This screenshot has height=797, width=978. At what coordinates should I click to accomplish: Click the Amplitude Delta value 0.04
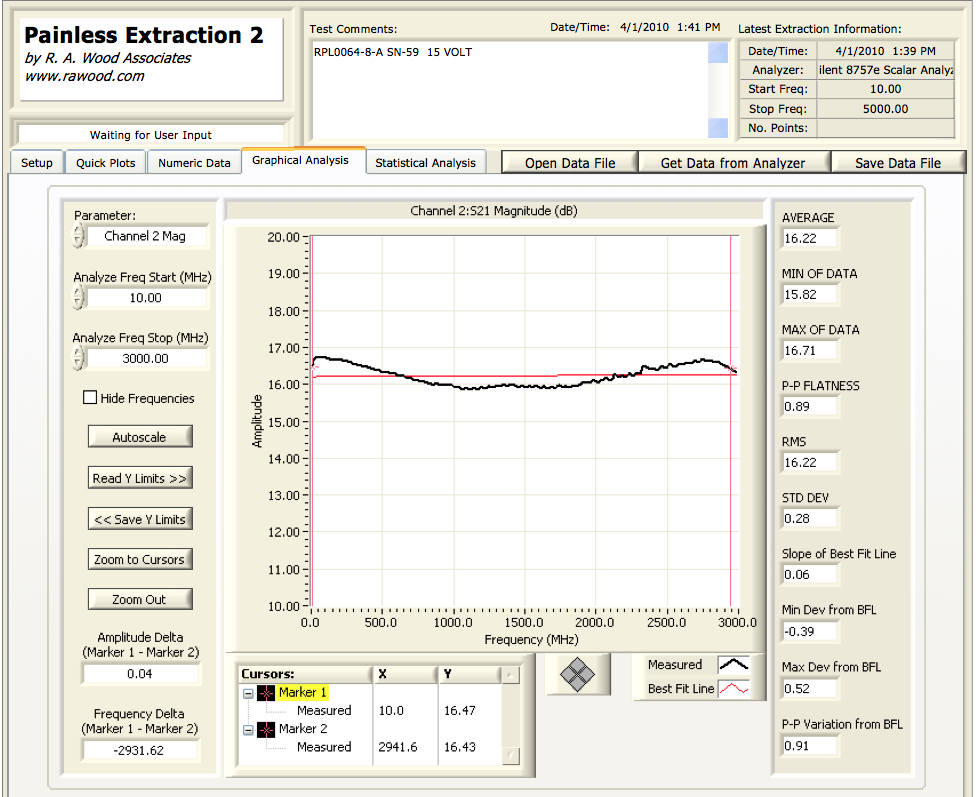140,674
